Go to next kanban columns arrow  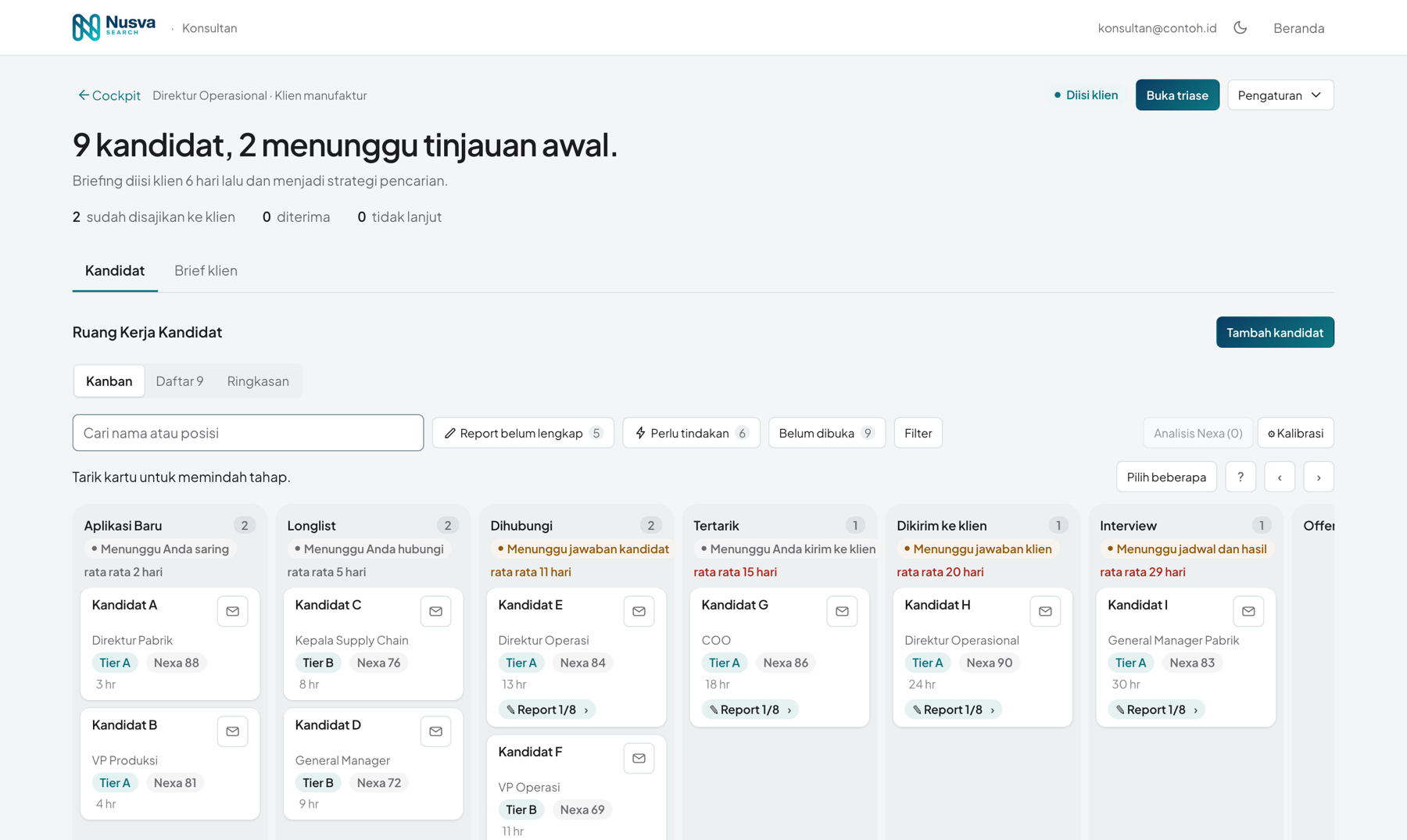1319,477
